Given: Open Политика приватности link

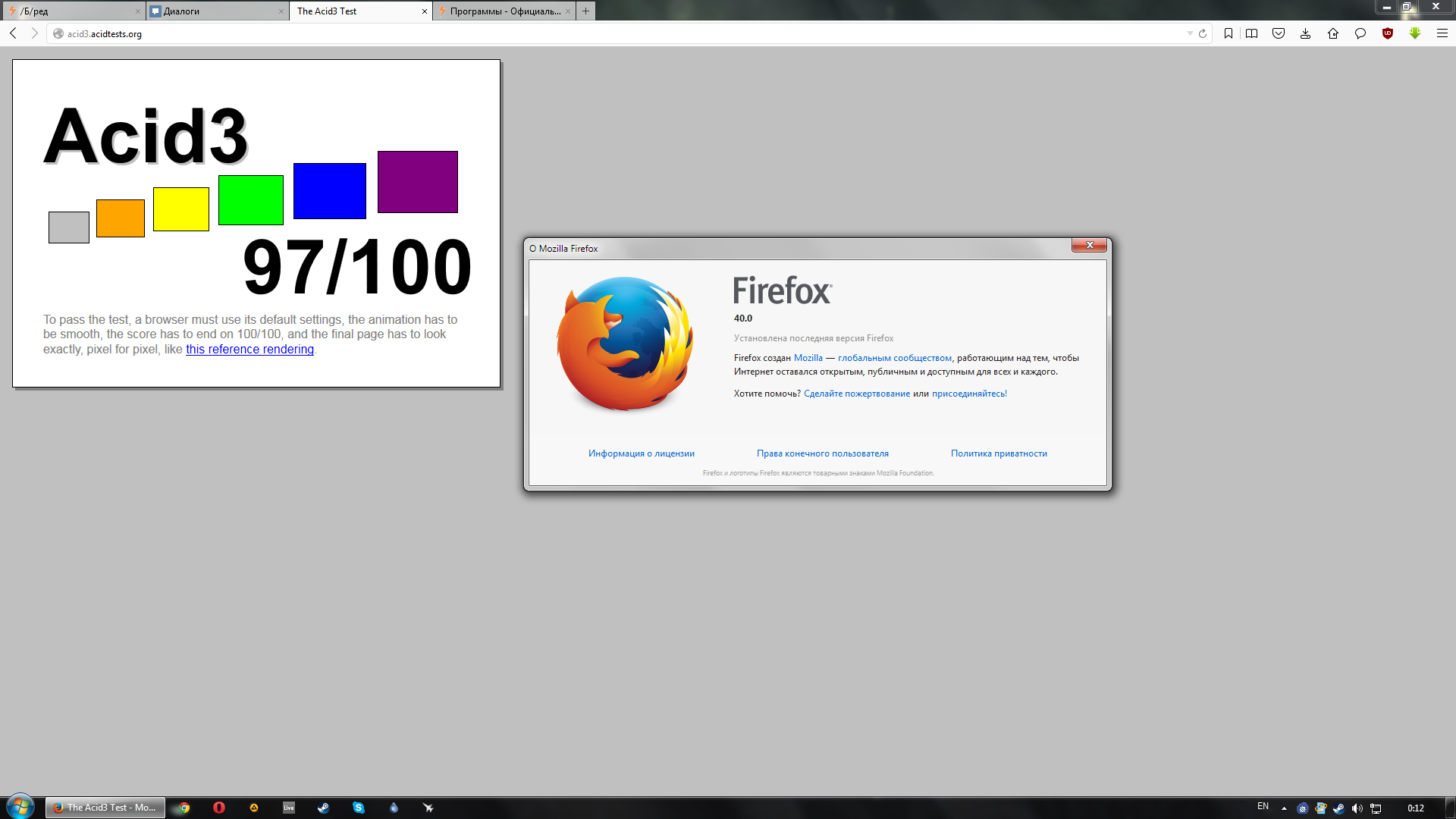Looking at the screenshot, I should pyautogui.click(x=999, y=453).
